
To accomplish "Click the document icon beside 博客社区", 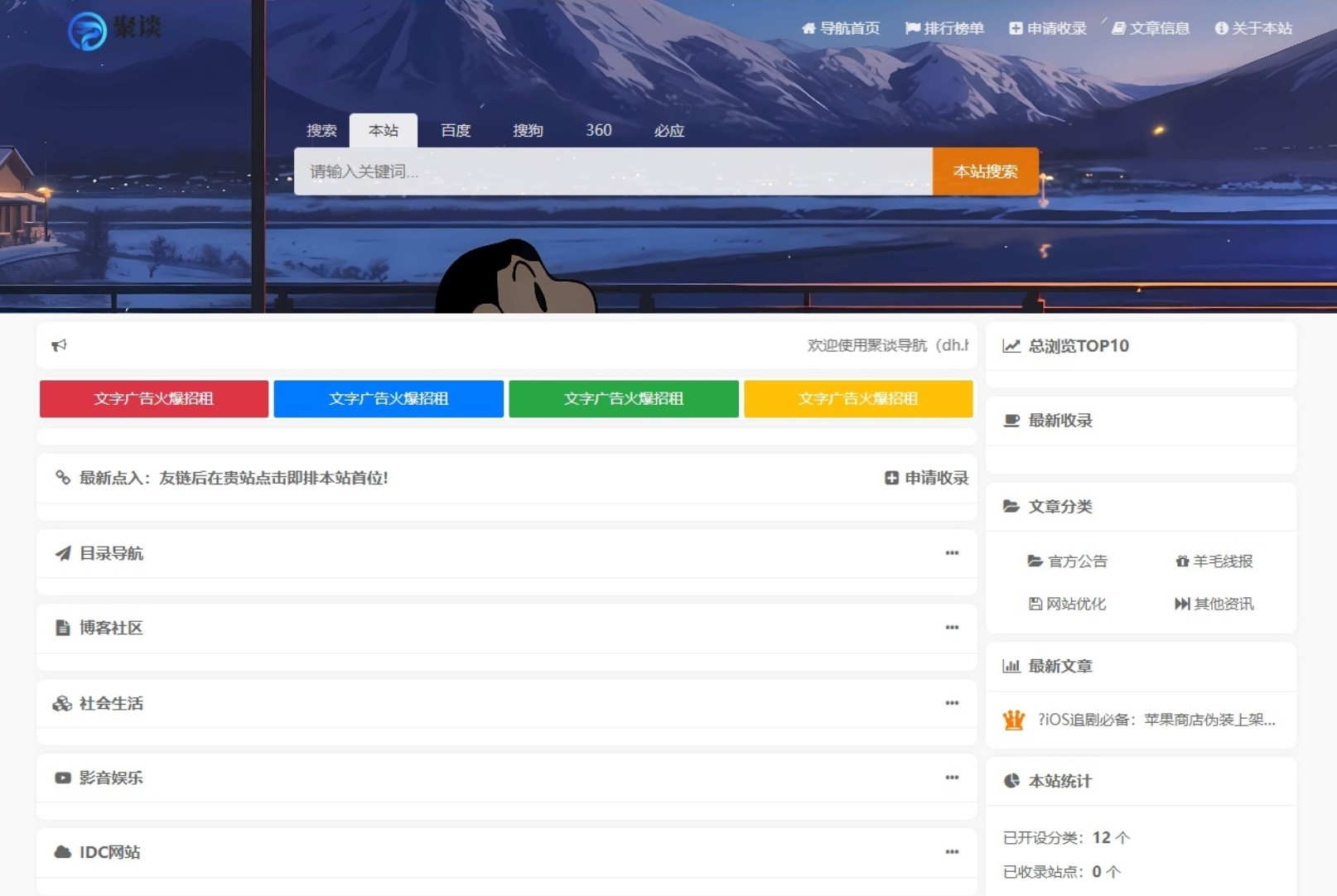I will [x=61, y=628].
